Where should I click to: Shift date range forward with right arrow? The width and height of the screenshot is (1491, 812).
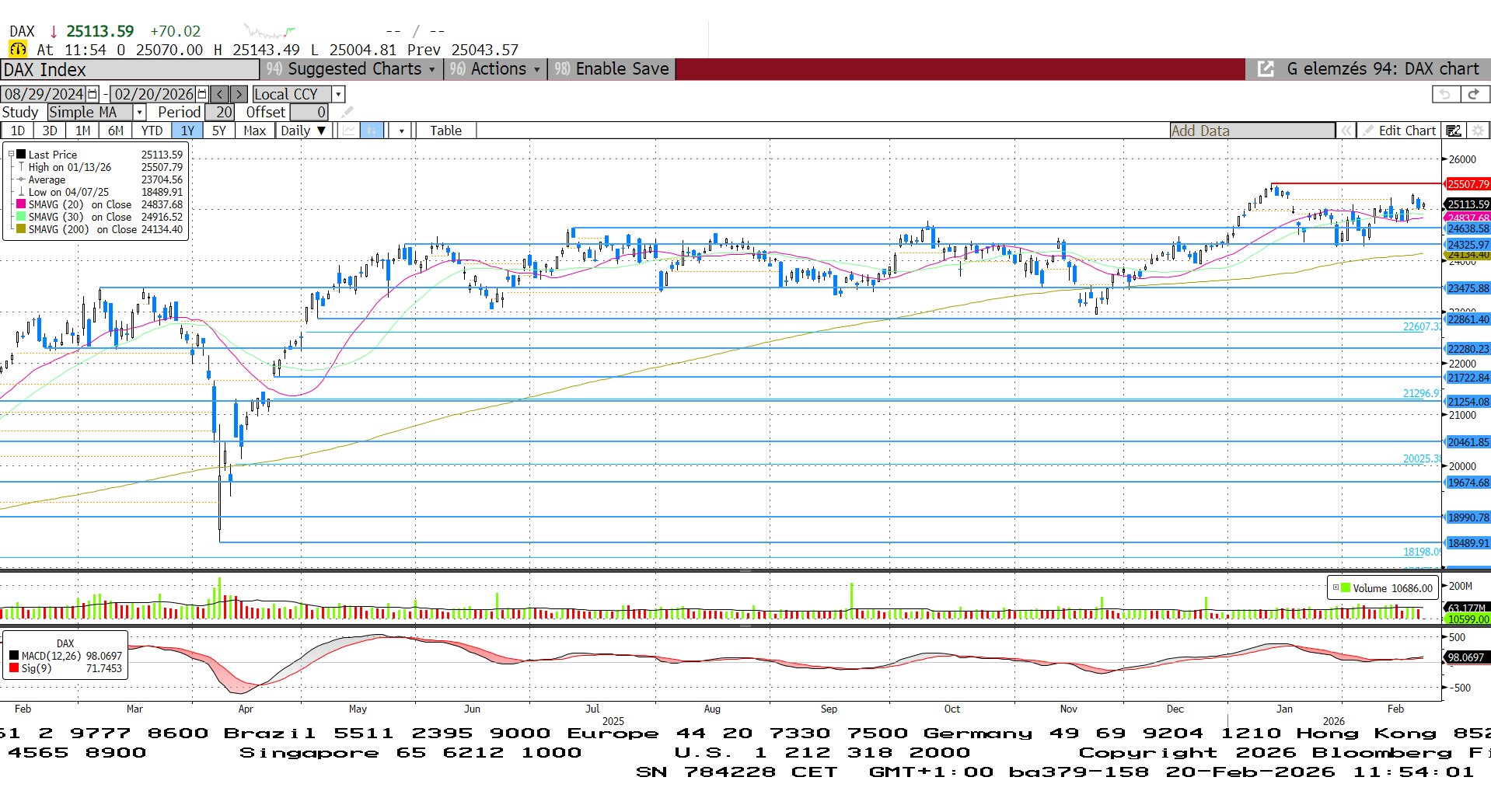tap(239, 94)
